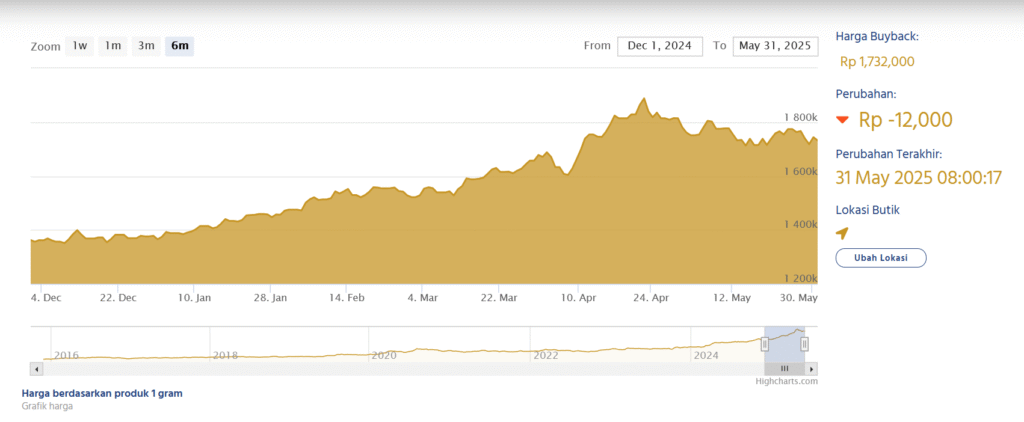Click the 10. Apr x-axis label
The width and height of the screenshot is (1024, 422).
tap(578, 298)
